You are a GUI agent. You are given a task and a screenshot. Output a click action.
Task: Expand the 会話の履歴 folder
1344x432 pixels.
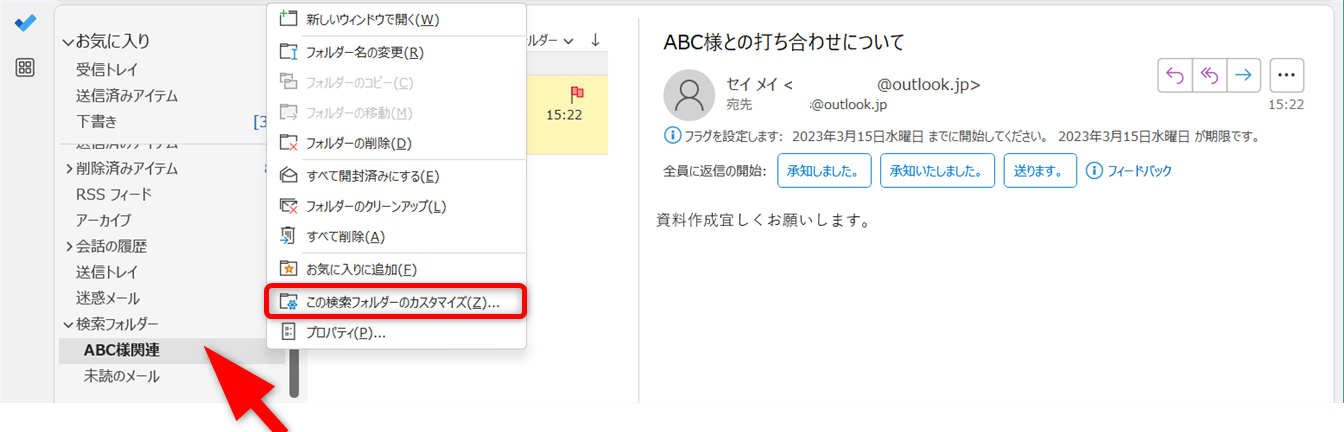pos(69,246)
